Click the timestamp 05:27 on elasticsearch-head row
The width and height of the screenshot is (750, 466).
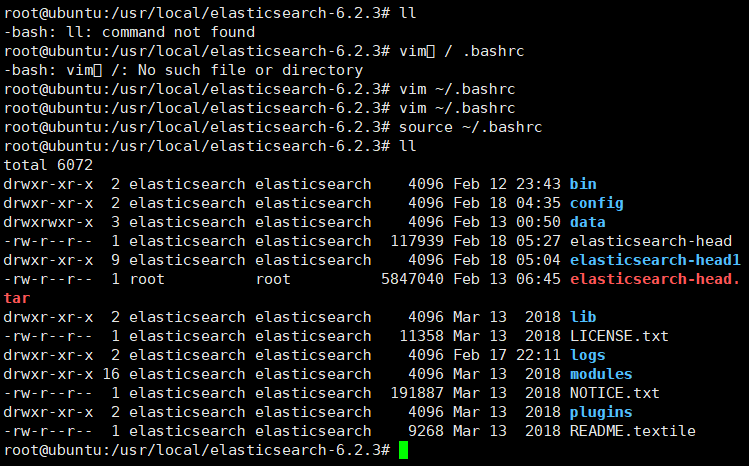(x=538, y=241)
